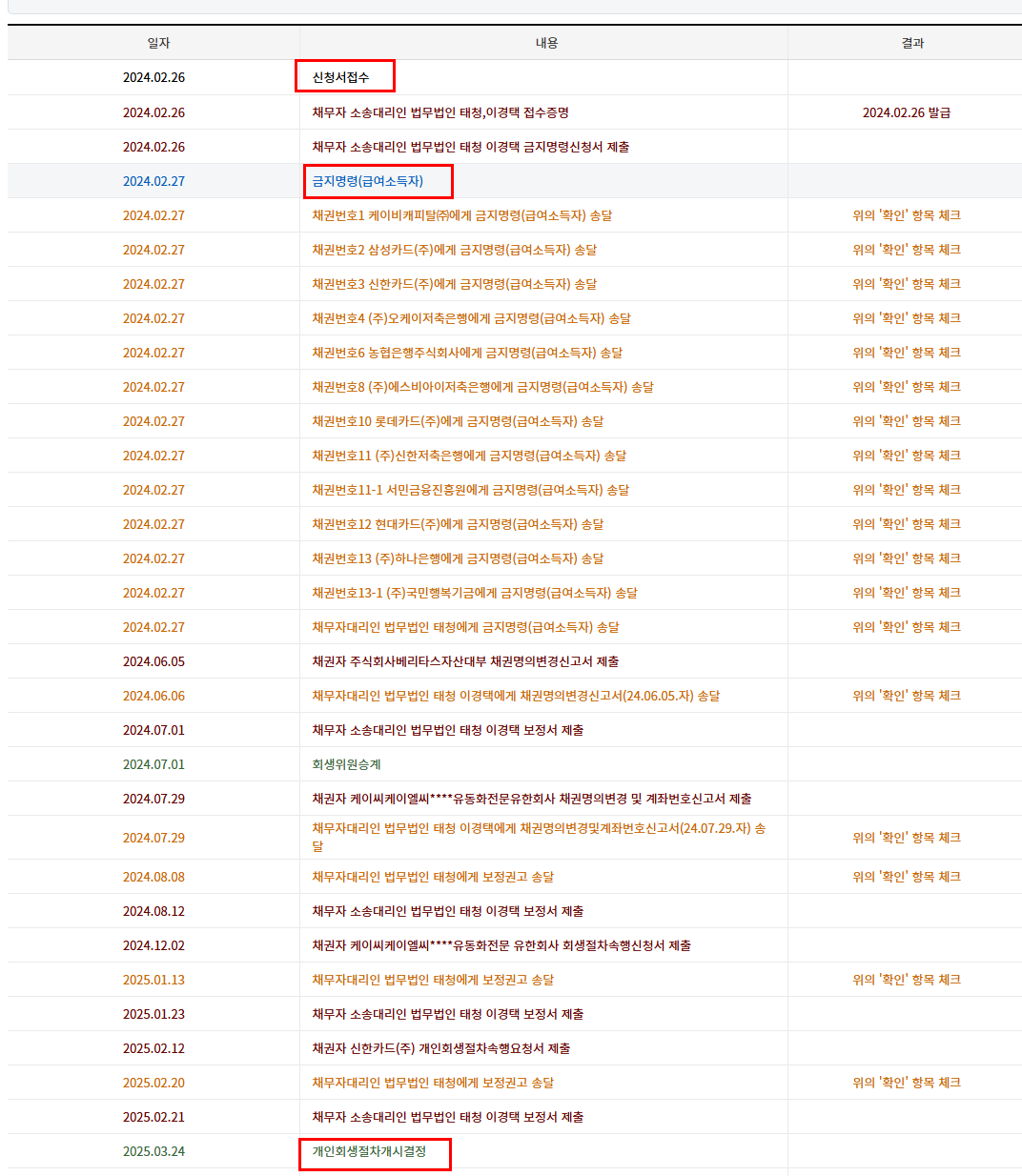Image resolution: width=1022 pixels, height=1176 pixels.
Task: Select 채권번호13 하나은행 금지명령 송달 entry
Action: 458,558
